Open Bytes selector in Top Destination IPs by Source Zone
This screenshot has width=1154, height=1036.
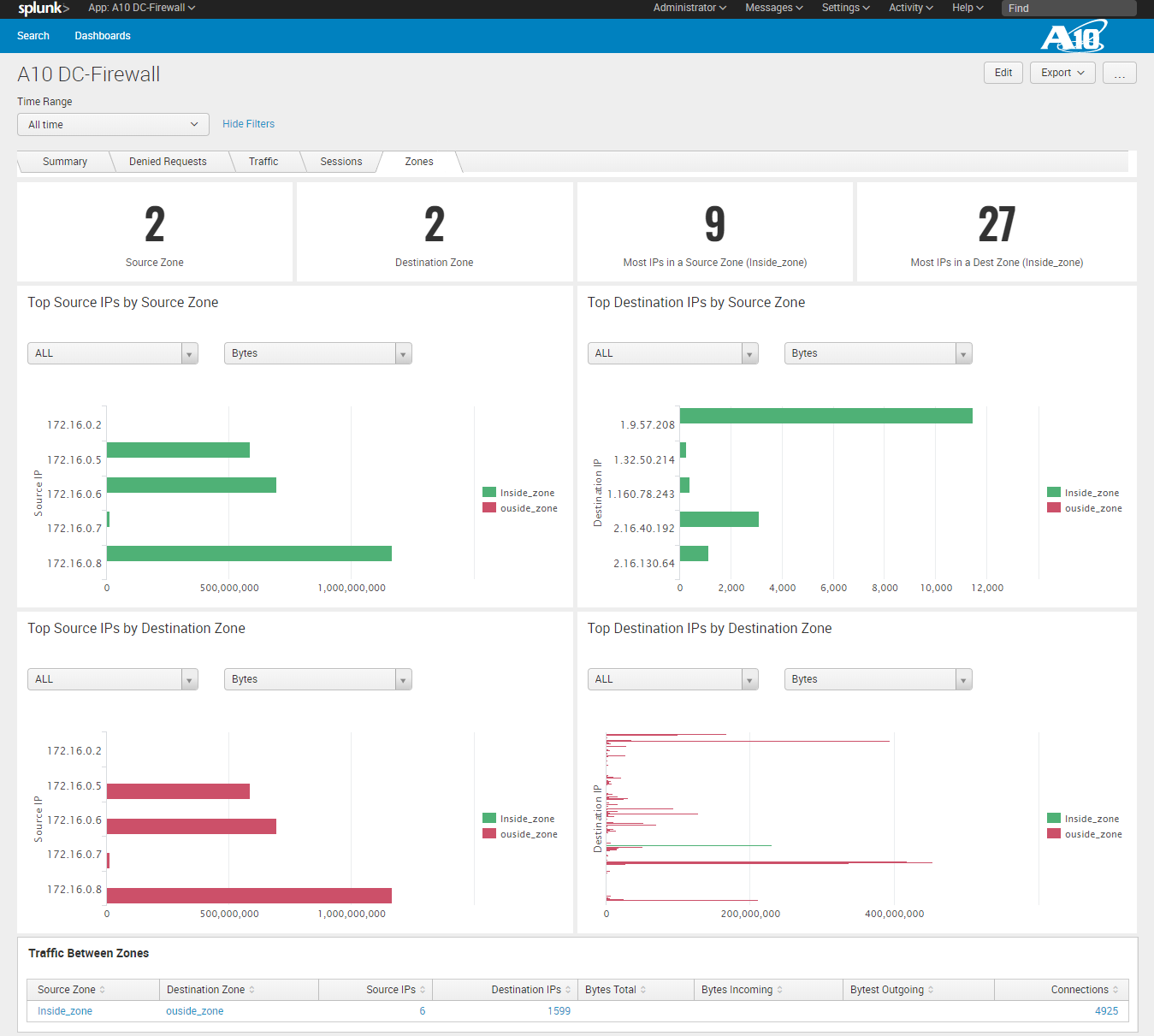point(879,353)
